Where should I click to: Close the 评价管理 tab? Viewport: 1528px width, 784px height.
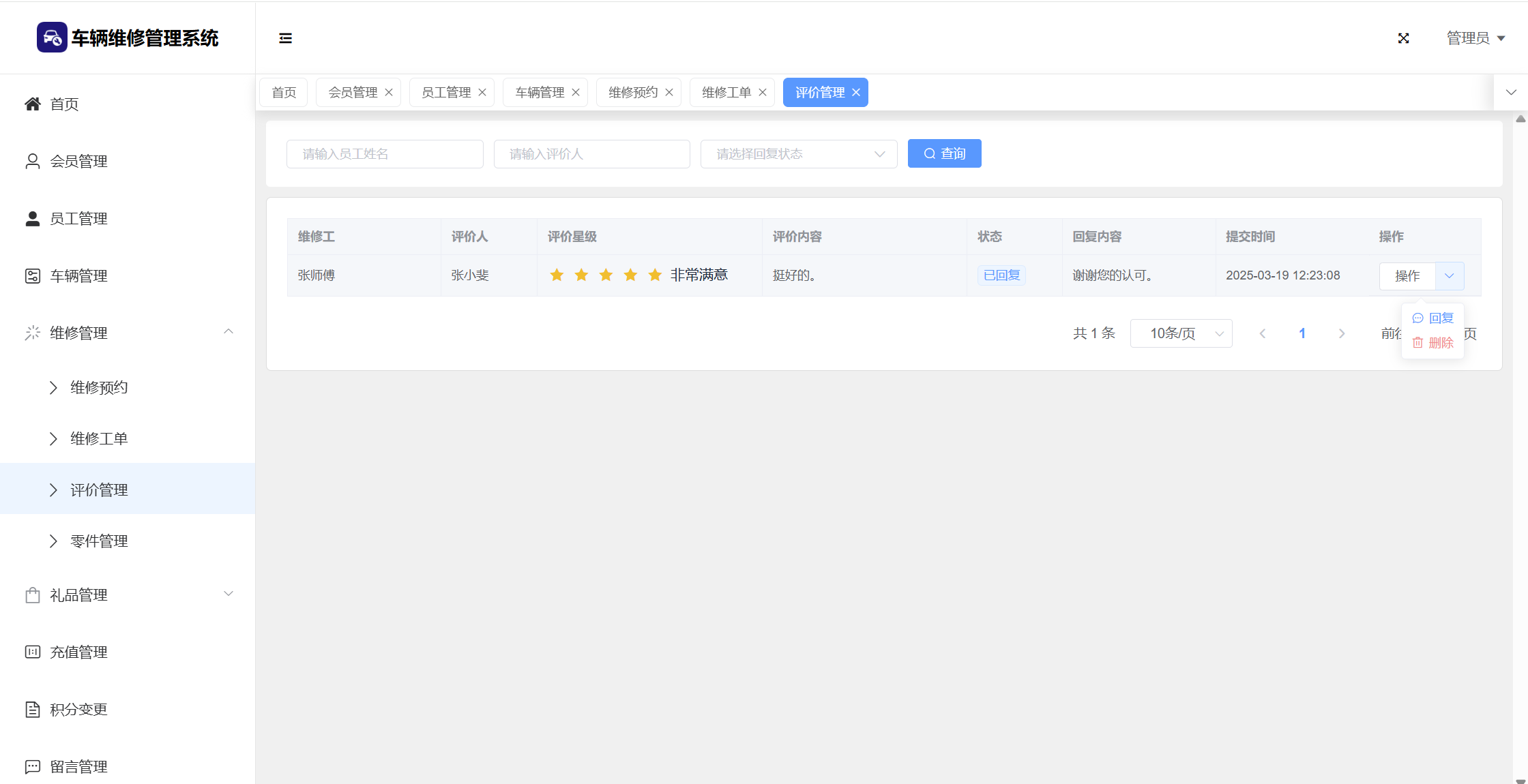point(856,92)
